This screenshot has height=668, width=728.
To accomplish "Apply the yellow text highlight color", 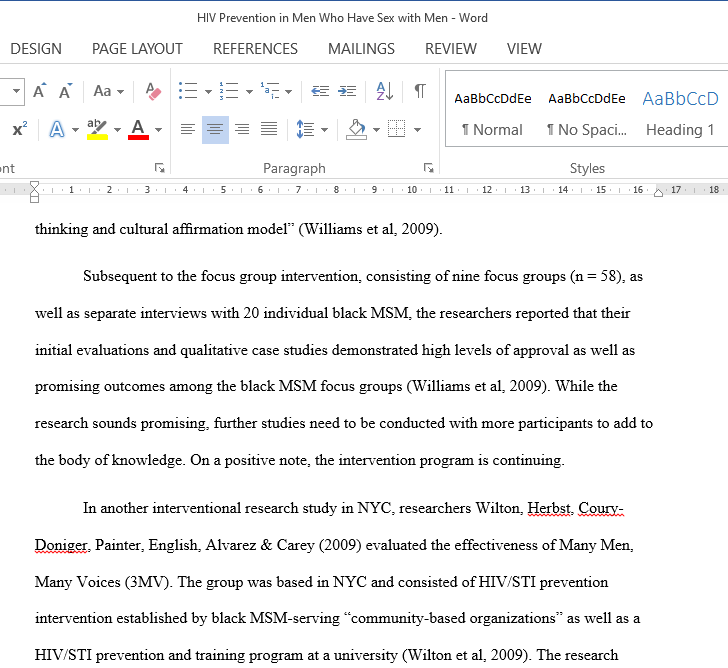I will (x=98, y=129).
